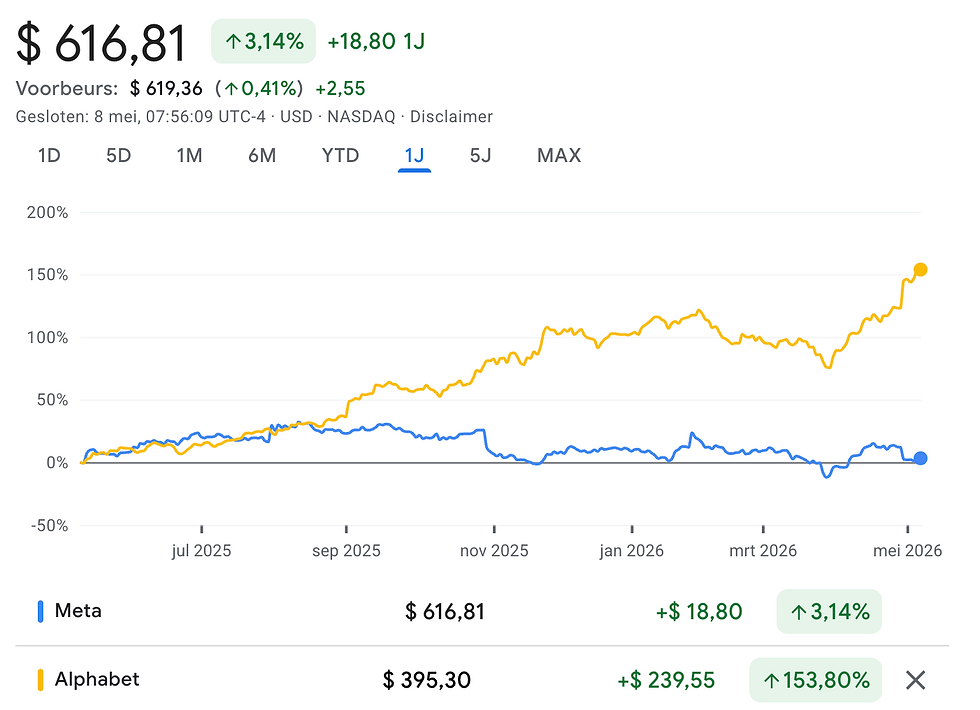The width and height of the screenshot is (980, 710).
Task: Click the jan 2026 axis label
Action: 631,551
